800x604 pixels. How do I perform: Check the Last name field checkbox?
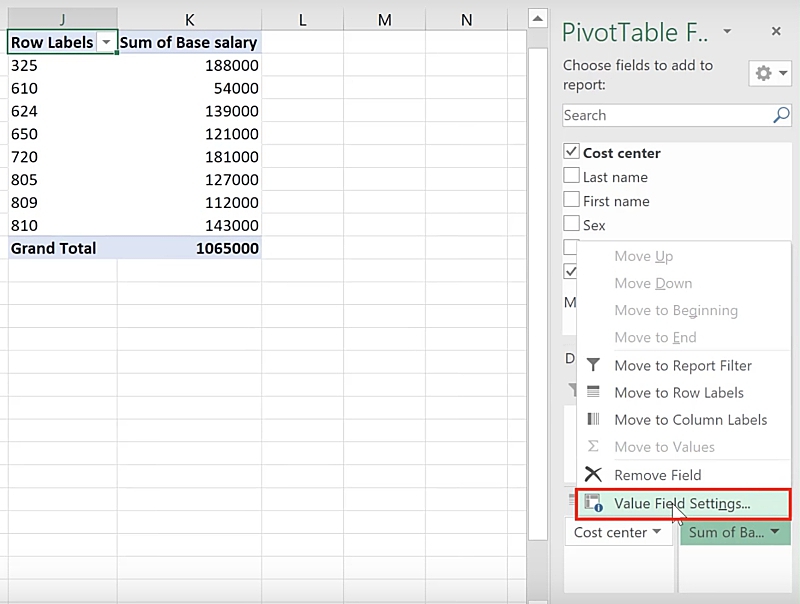572,176
